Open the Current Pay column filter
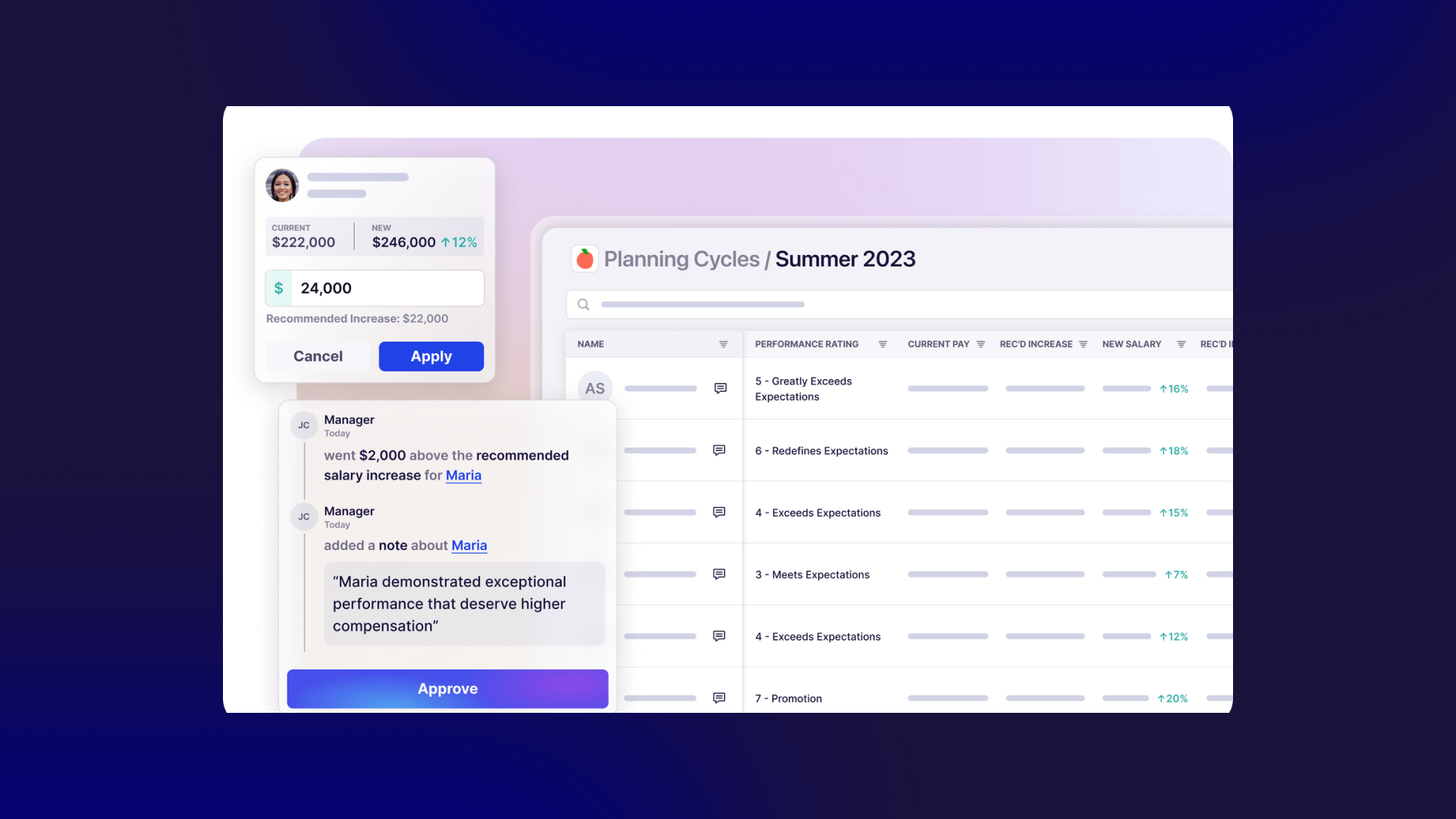Viewport: 1456px width, 819px height. point(981,344)
